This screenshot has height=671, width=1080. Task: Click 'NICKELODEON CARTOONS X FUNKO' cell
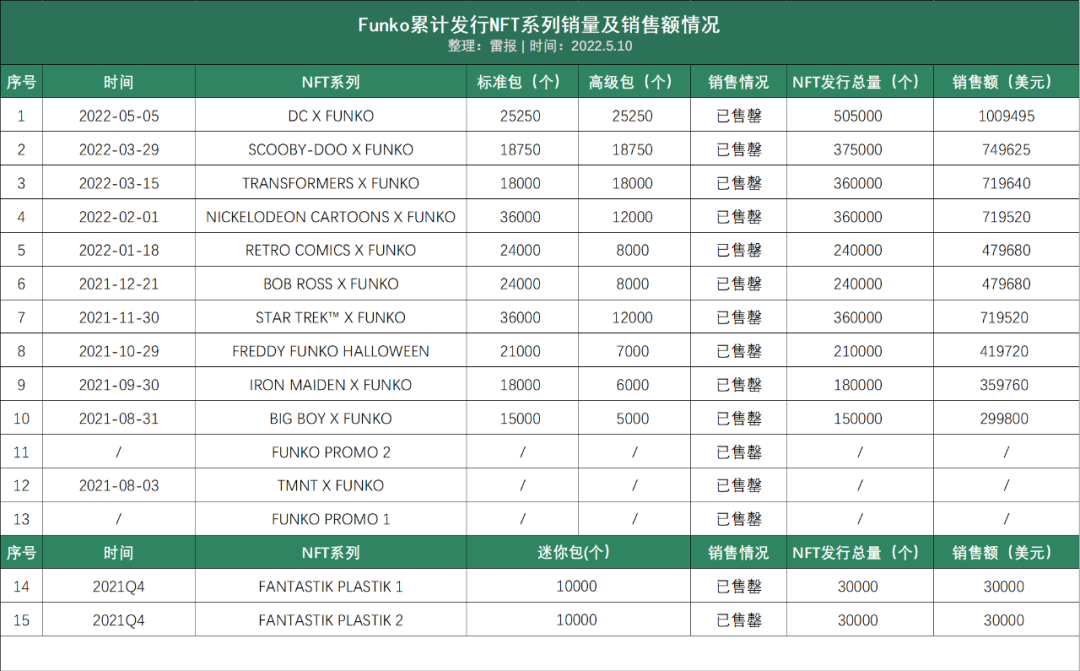click(330, 217)
